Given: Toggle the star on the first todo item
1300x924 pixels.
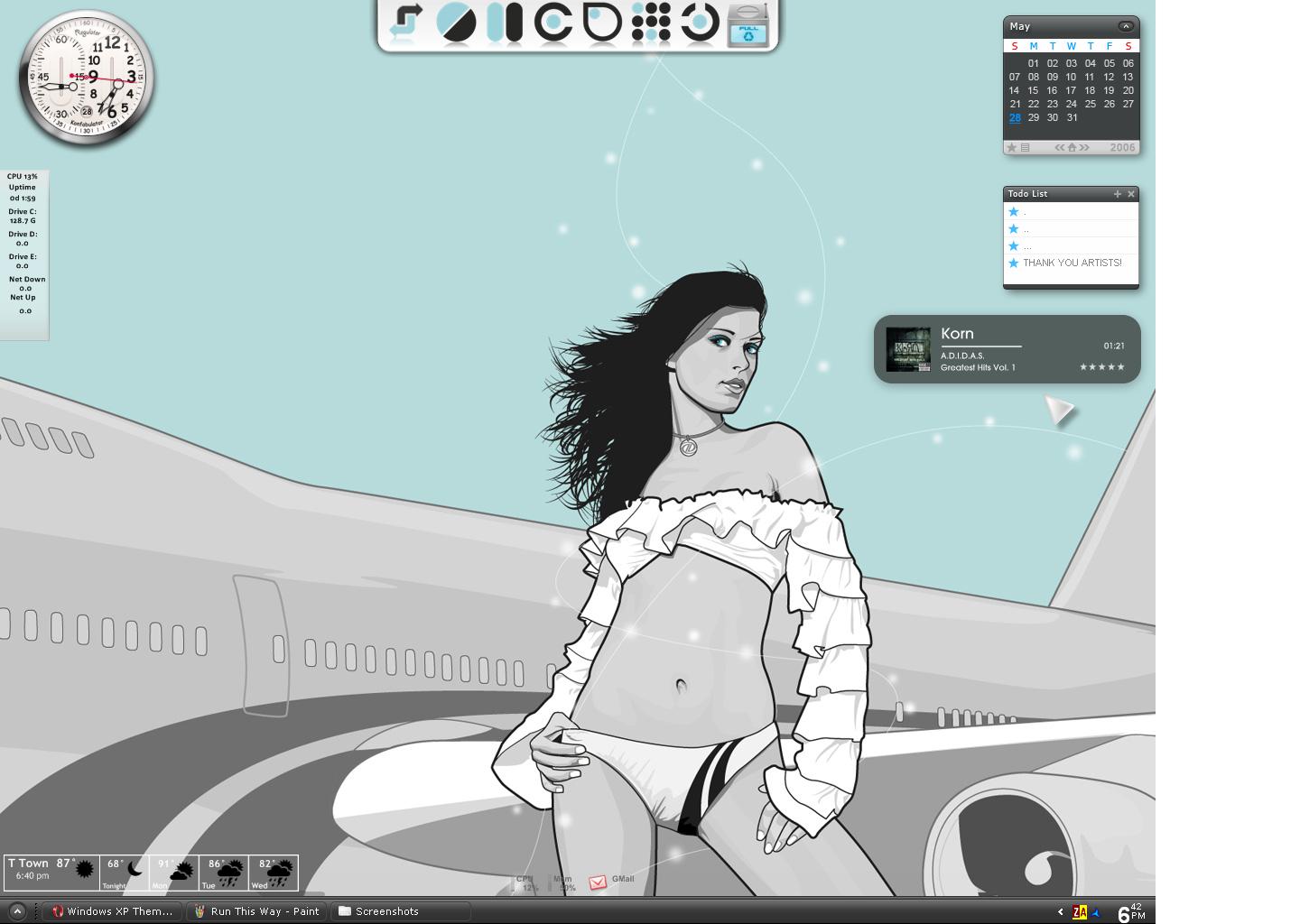Looking at the screenshot, I should (x=1013, y=211).
